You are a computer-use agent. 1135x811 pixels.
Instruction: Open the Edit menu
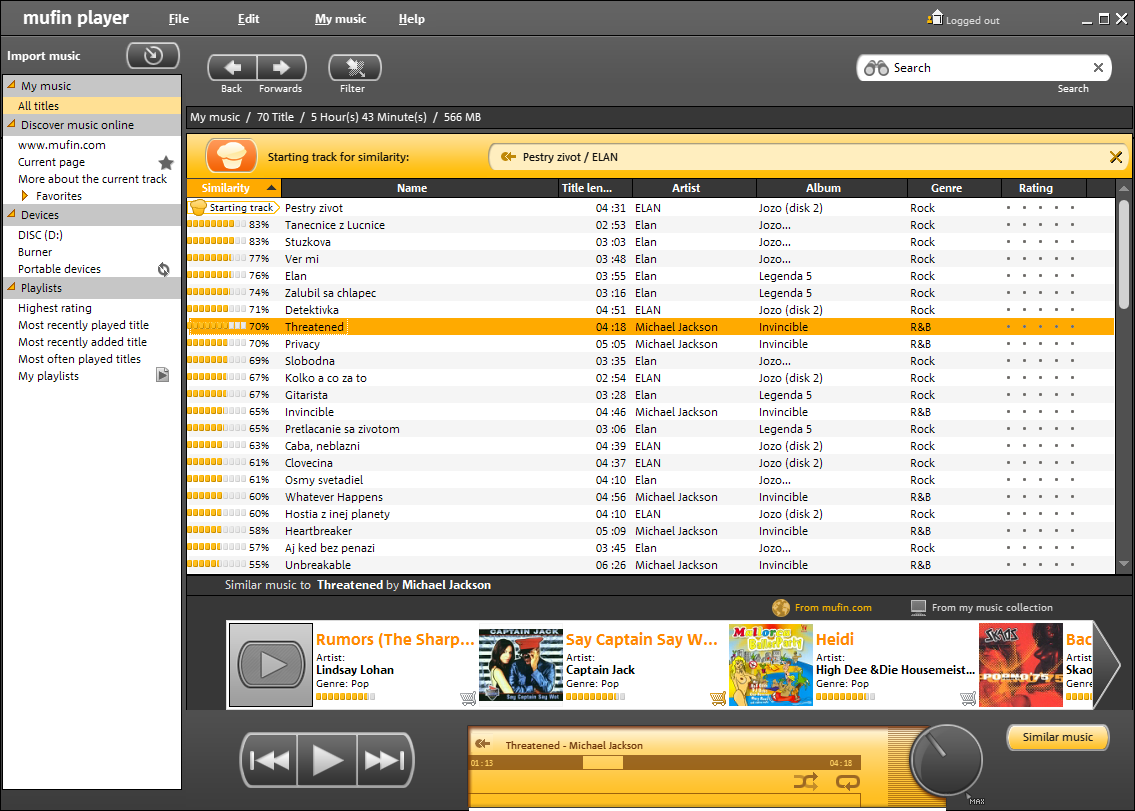coord(248,19)
